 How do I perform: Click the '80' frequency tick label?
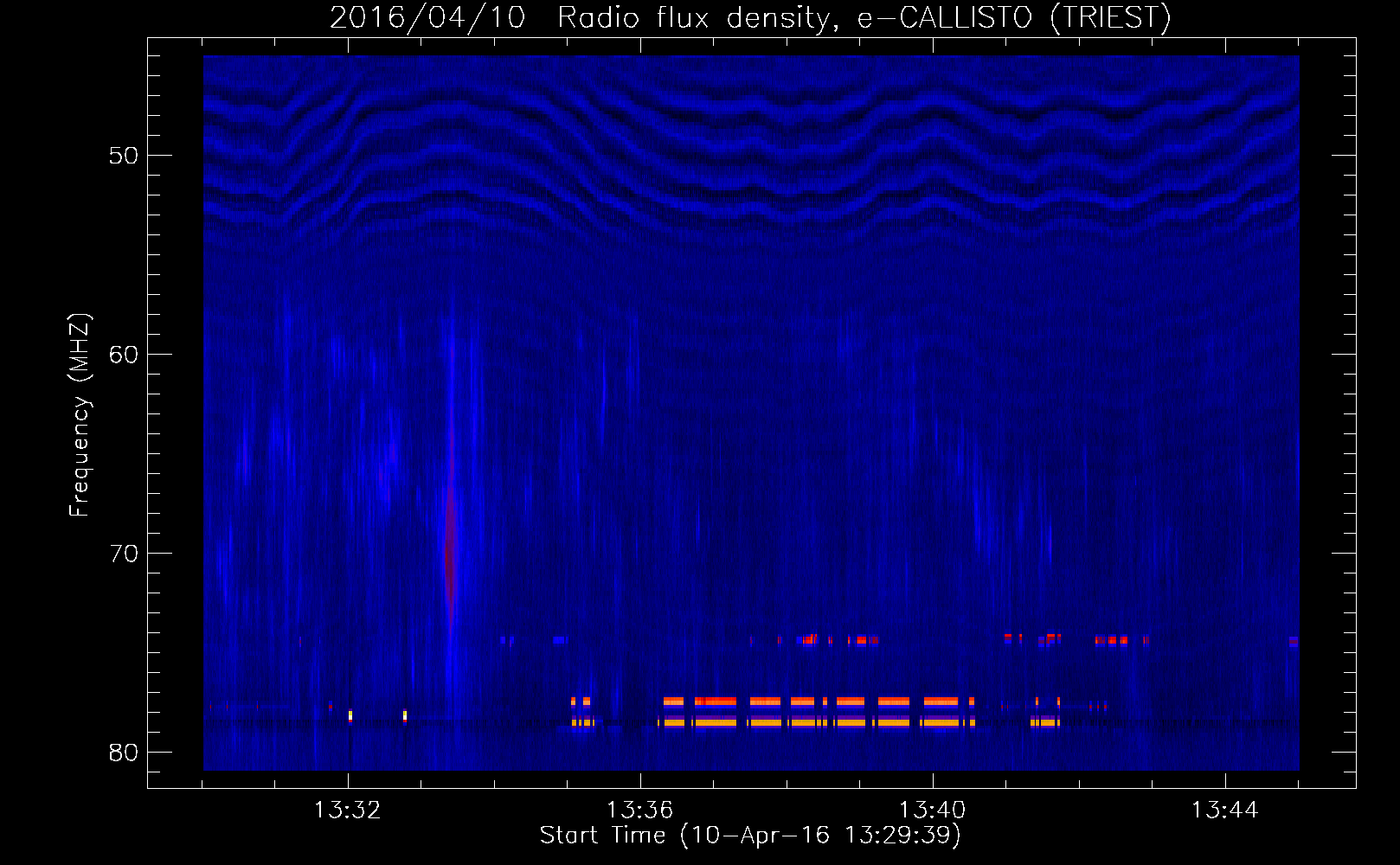(x=124, y=753)
